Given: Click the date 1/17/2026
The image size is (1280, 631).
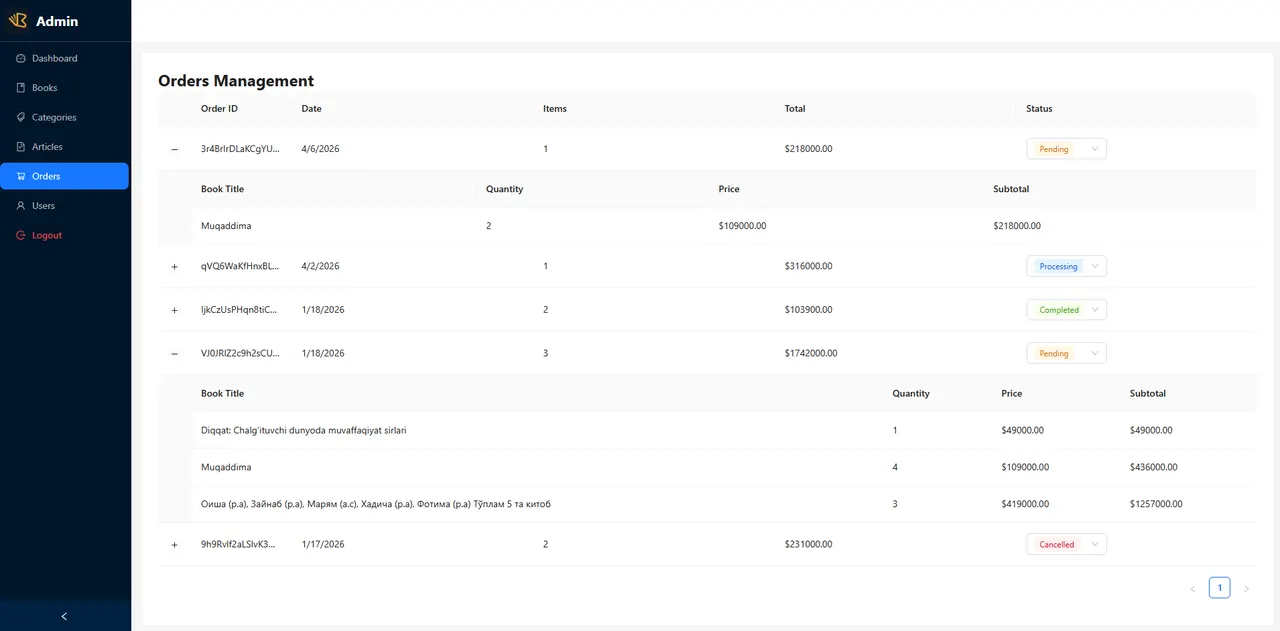Looking at the screenshot, I should 323,544.
